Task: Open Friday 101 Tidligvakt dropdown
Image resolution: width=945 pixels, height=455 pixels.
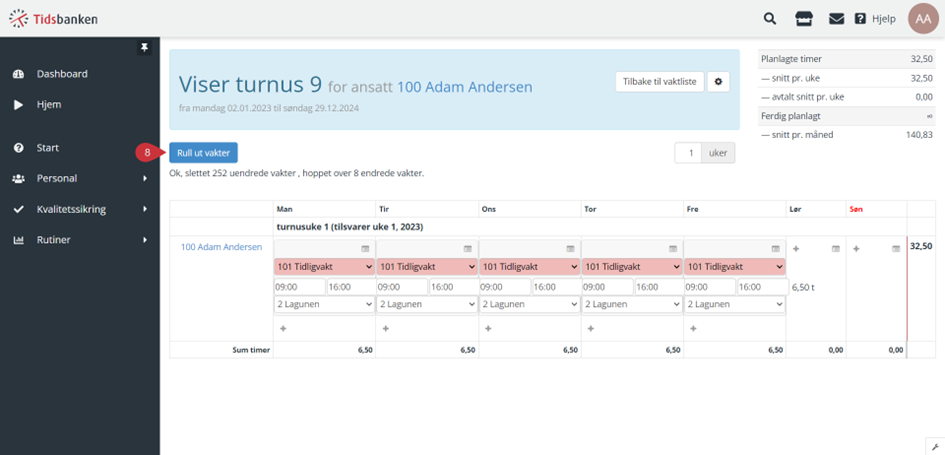Action: pyautogui.click(x=735, y=266)
